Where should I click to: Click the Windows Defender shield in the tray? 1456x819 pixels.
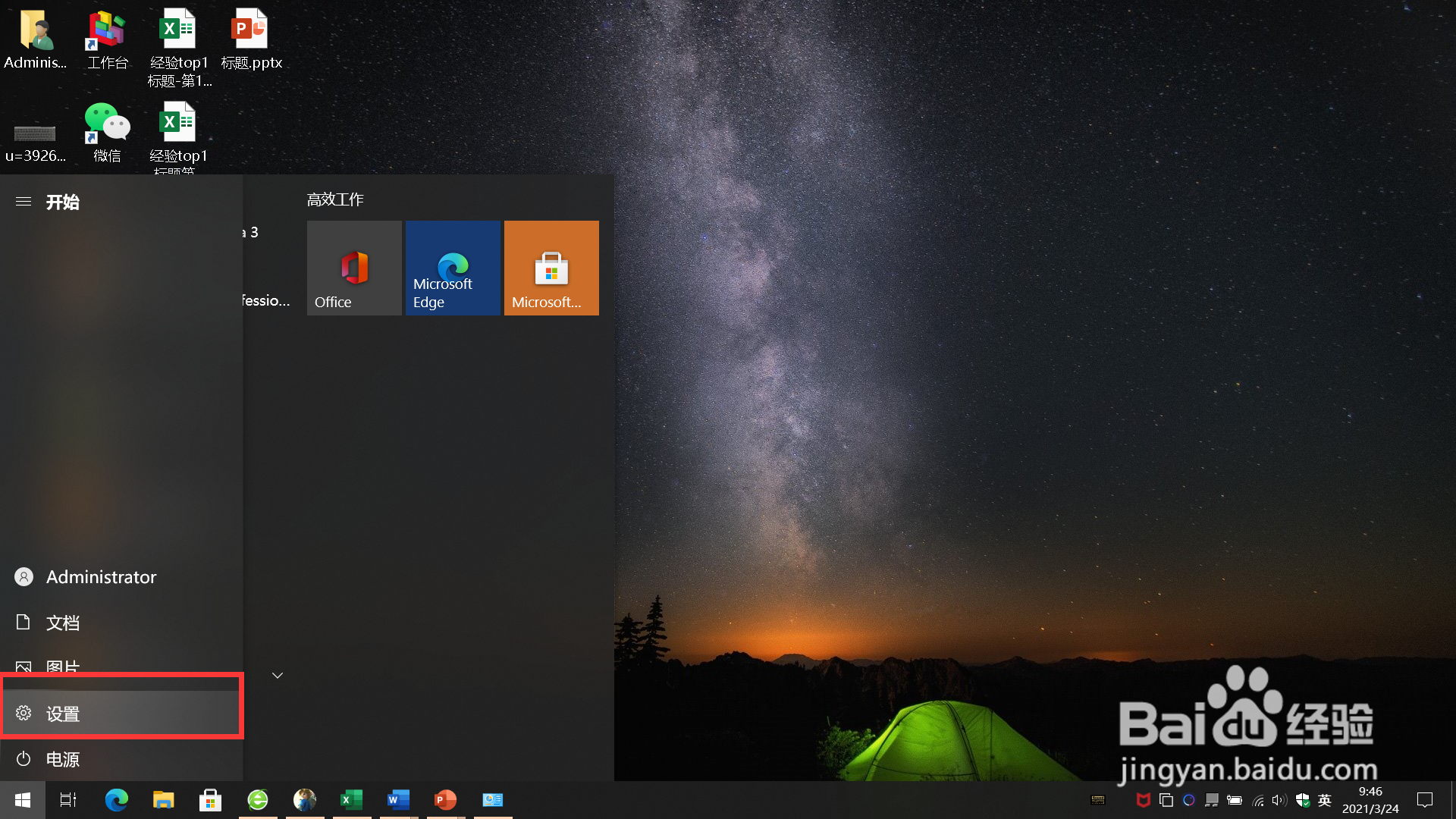click(x=1303, y=800)
